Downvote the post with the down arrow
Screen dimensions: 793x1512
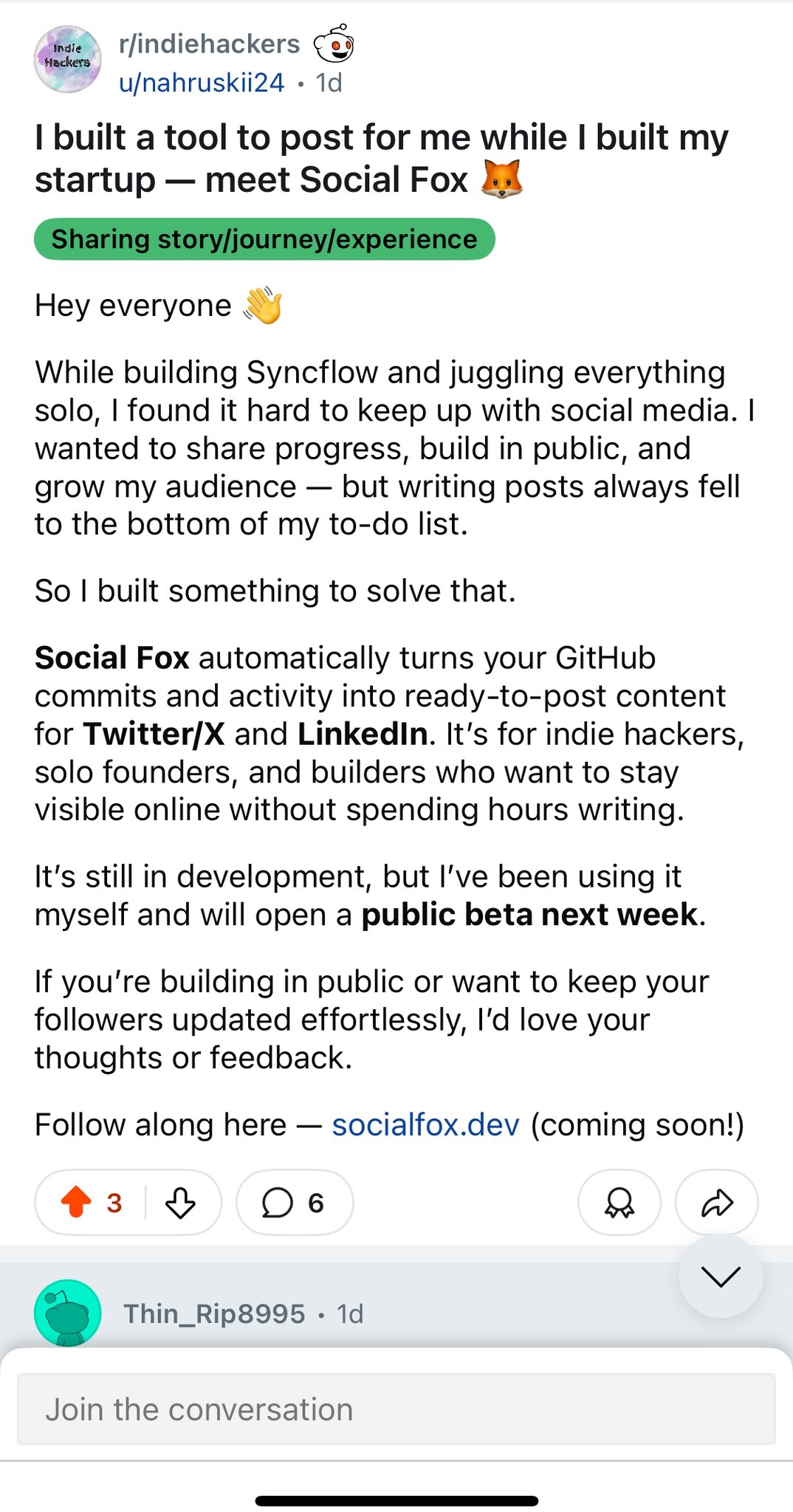pyautogui.click(x=180, y=1203)
